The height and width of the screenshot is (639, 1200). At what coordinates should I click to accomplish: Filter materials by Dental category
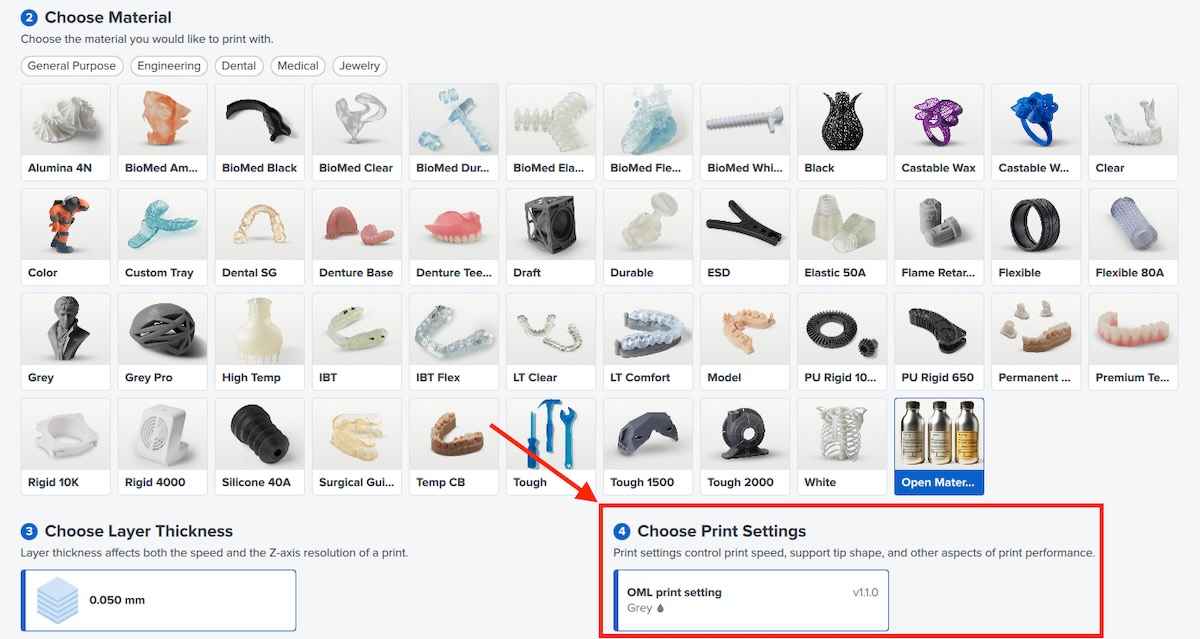click(239, 65)
